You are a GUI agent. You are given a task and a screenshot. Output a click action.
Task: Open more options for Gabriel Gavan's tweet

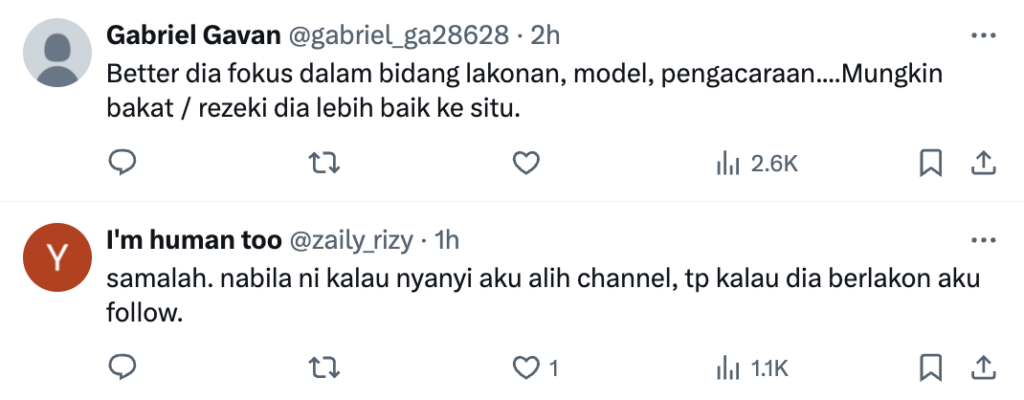(983, 35)
